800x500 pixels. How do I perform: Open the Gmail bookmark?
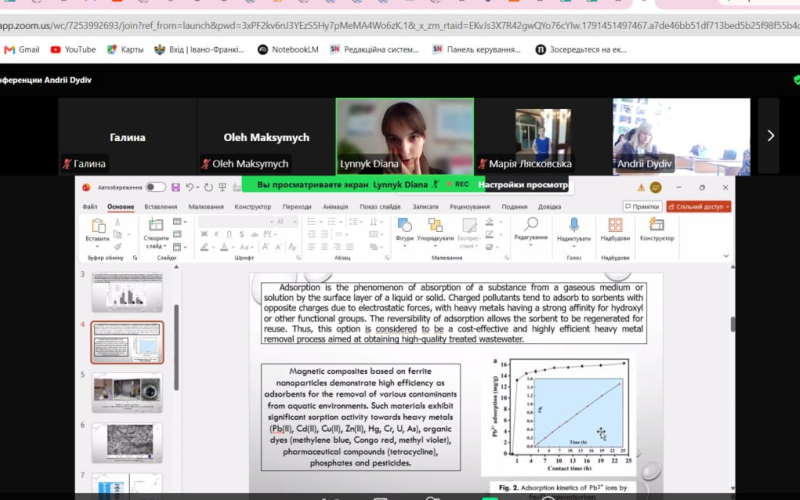pos(22,49)
